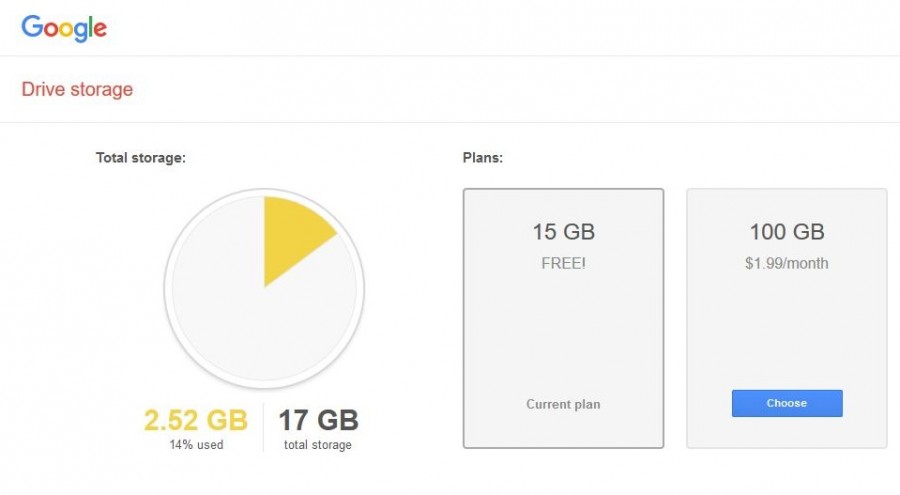Click the 15 GB plan title

[x=564, y=232]
